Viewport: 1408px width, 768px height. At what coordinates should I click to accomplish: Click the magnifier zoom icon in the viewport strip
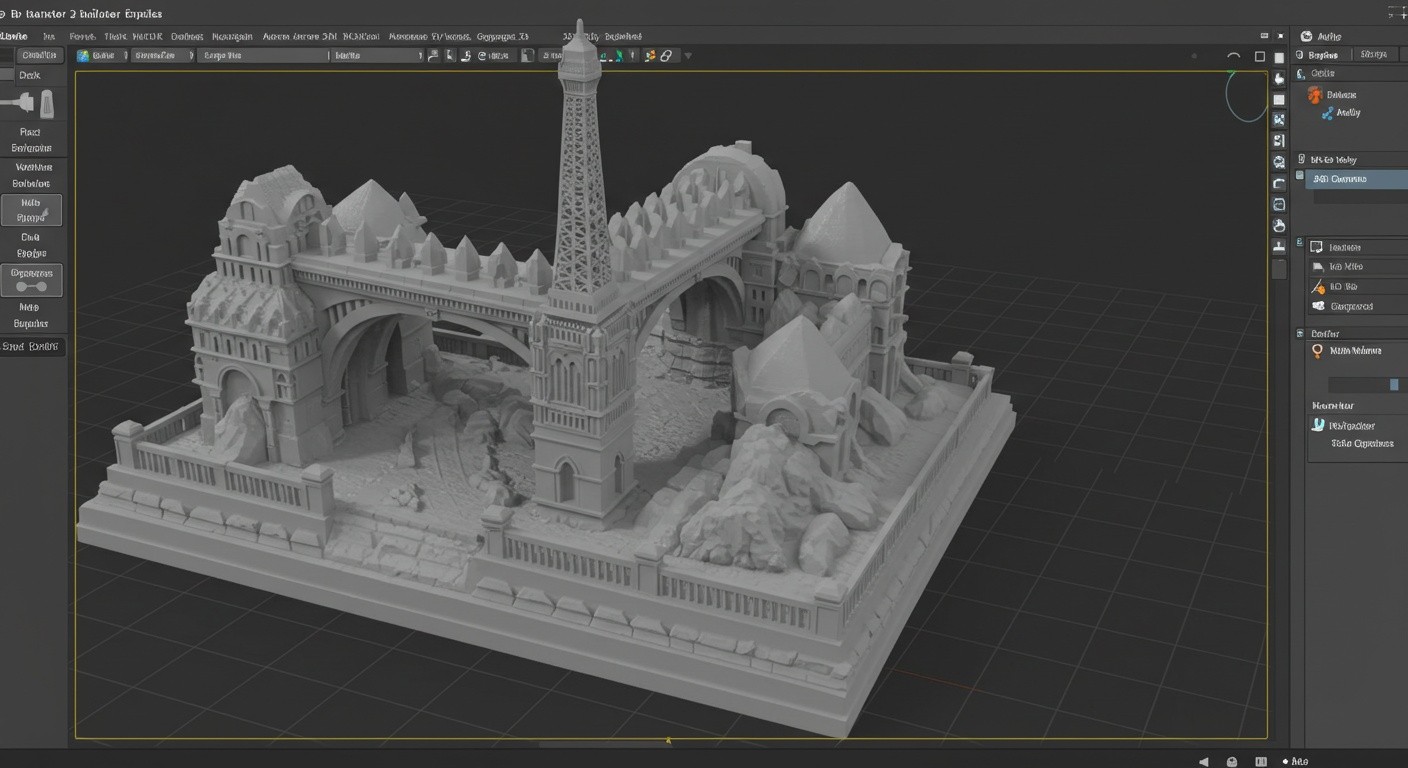[x=1279, y=162]
